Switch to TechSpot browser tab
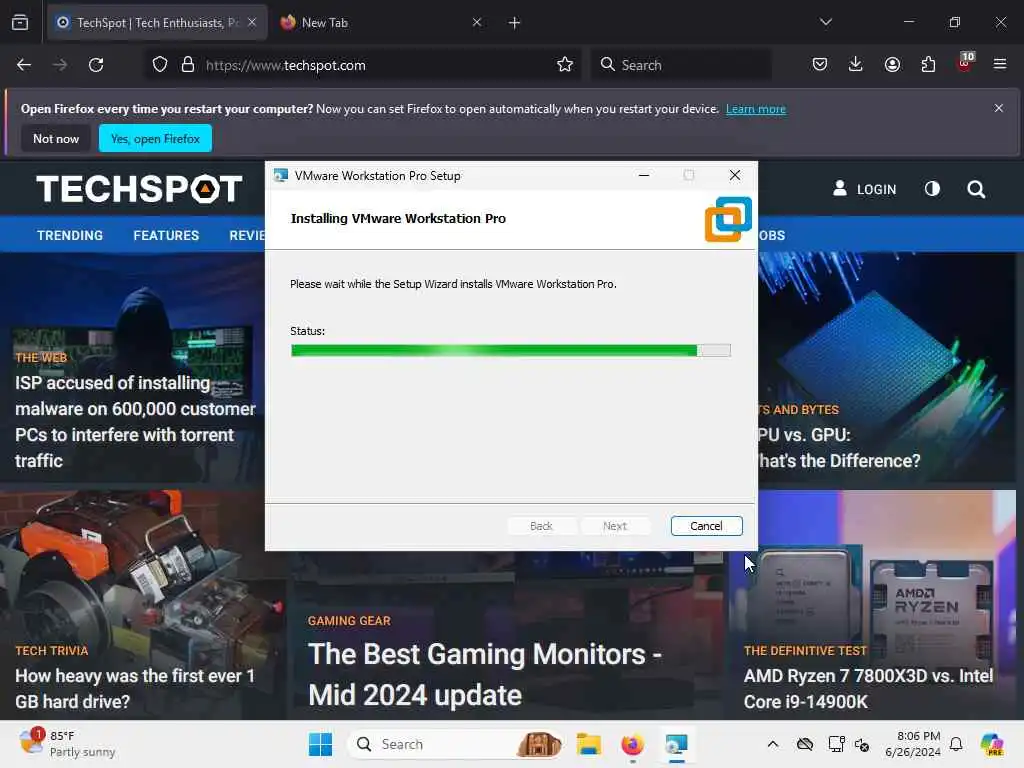Image resolution: width=1024 pixels, height=768 pixels. coord(157,23)
